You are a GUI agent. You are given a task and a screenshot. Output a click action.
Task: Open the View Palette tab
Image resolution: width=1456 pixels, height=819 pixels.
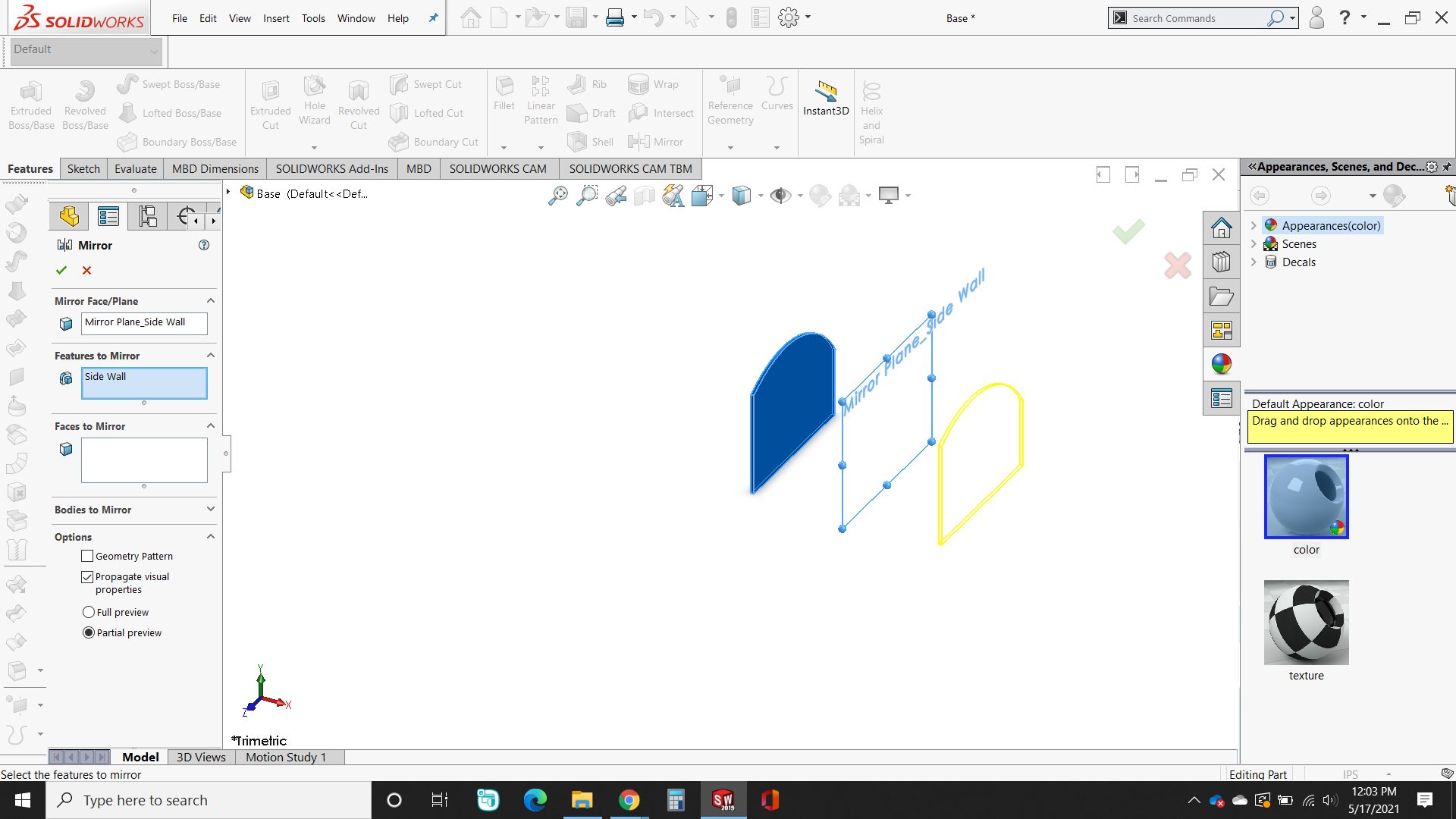pyautogui.click(x=1221, y=330)
